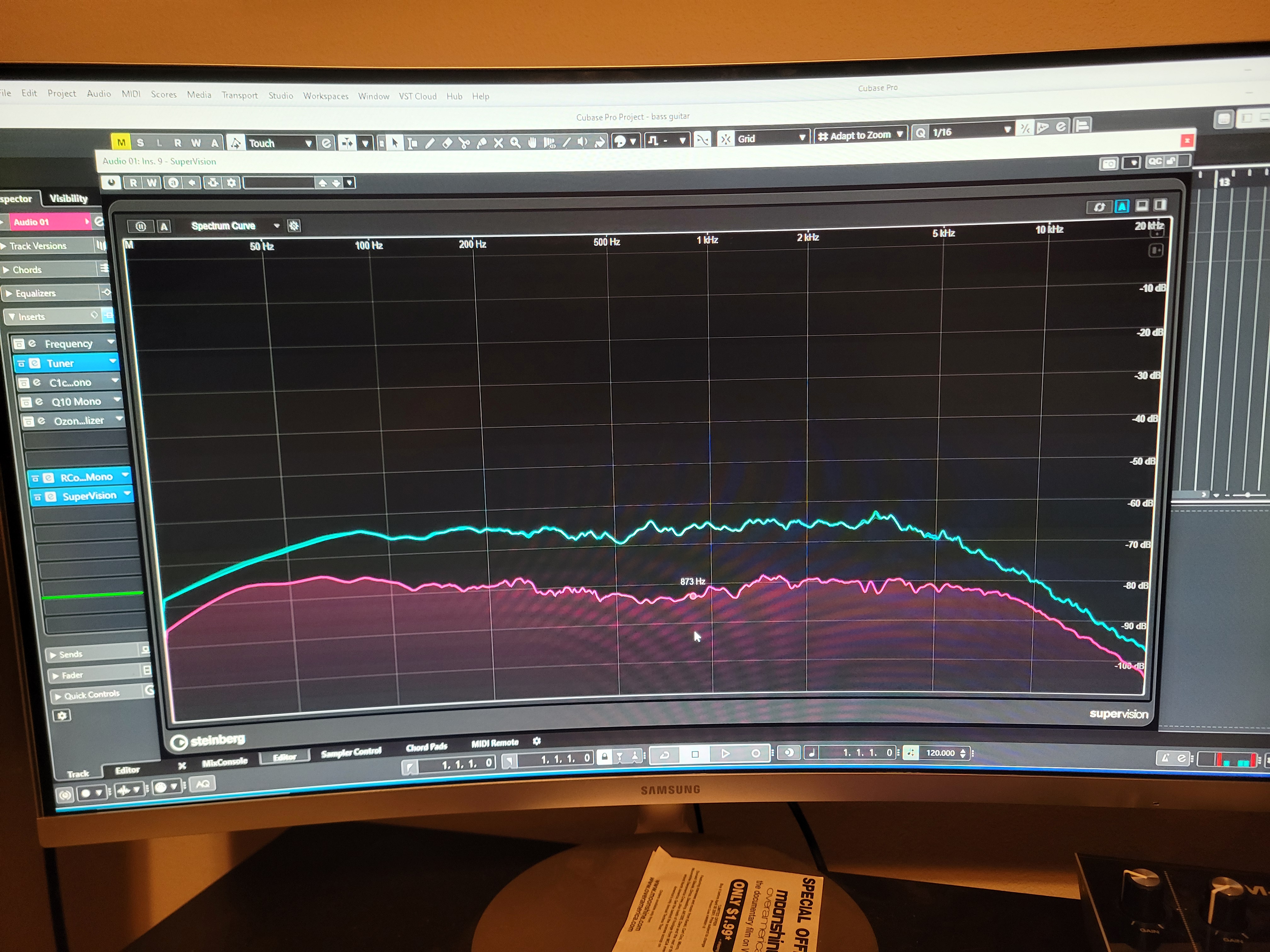The image size is (1270, 952).
Task: Click the inspector settings gear icon
Action: 62,715
